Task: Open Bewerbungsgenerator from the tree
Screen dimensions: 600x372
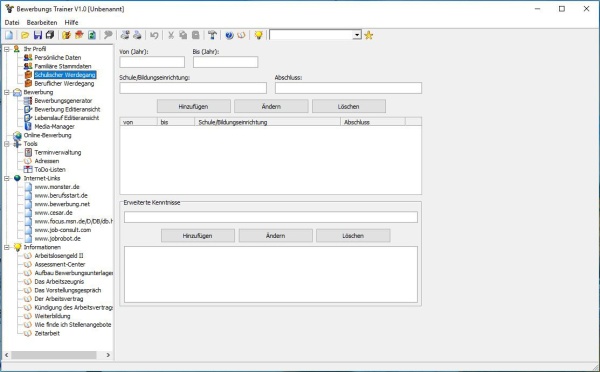Action: coord(63,101)
